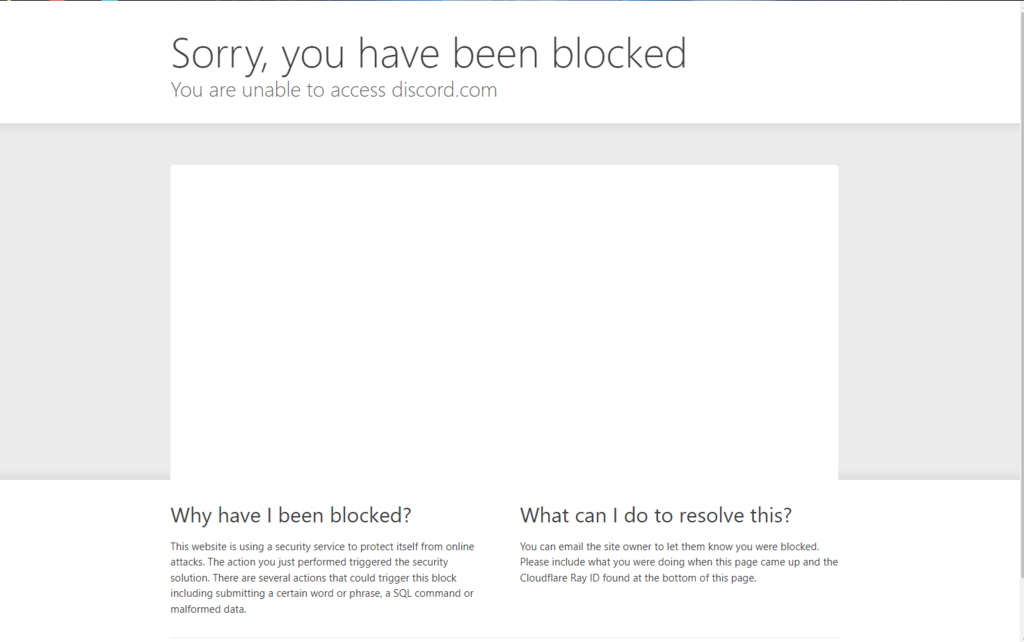This screenshot has width=1024, height=642.
Task: Click the "Sorry, you have been blocked" heading
Action: (x=428, y=54)
